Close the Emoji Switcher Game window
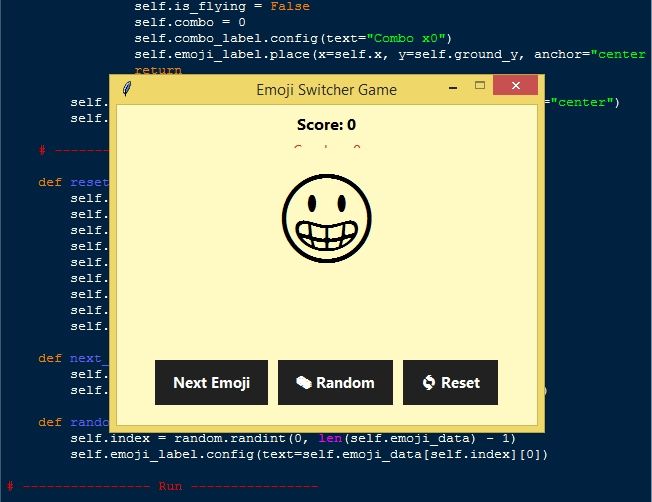This screenshot has width=652, height=502. [x=517, y=86]
